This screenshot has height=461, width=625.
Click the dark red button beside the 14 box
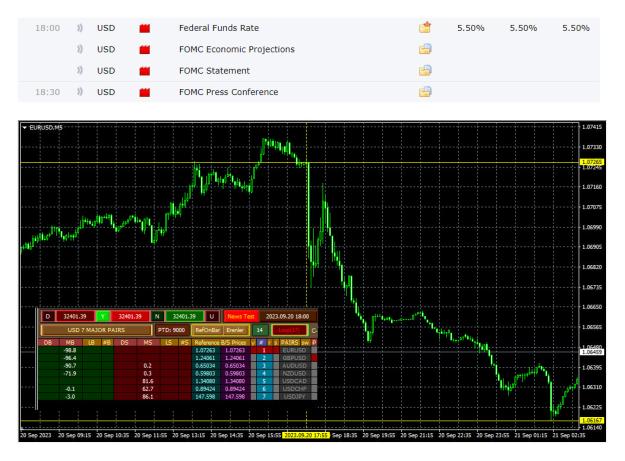tap(289, 330)
